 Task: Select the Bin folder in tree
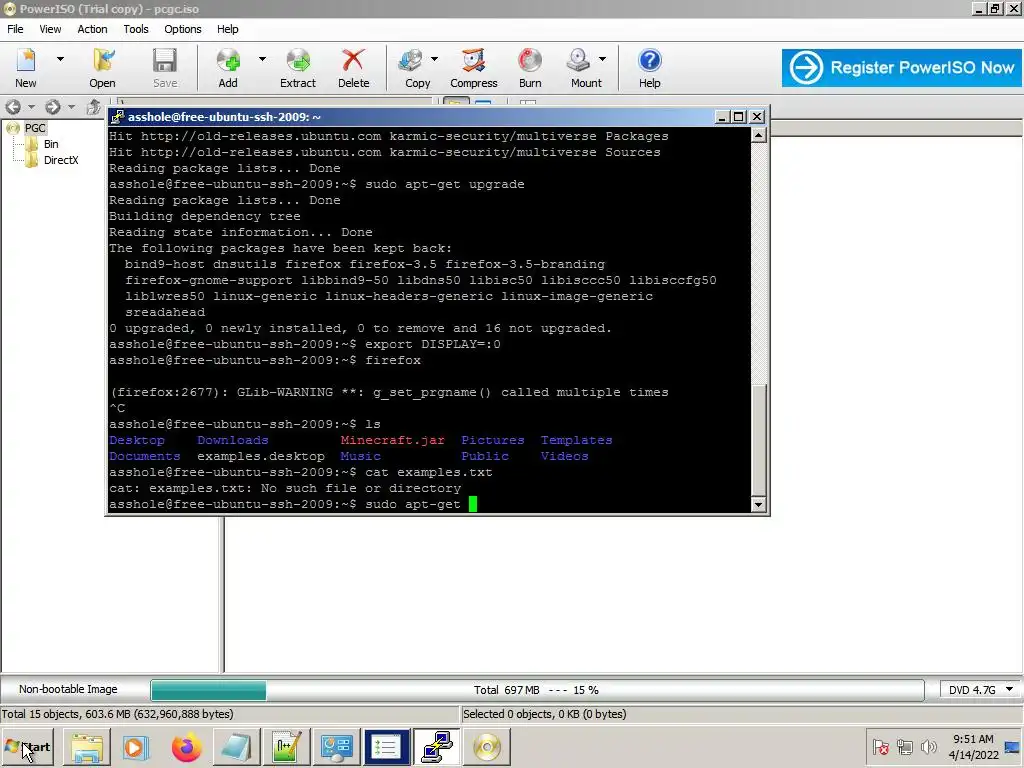pyautogui.click(x=51, y=144)
